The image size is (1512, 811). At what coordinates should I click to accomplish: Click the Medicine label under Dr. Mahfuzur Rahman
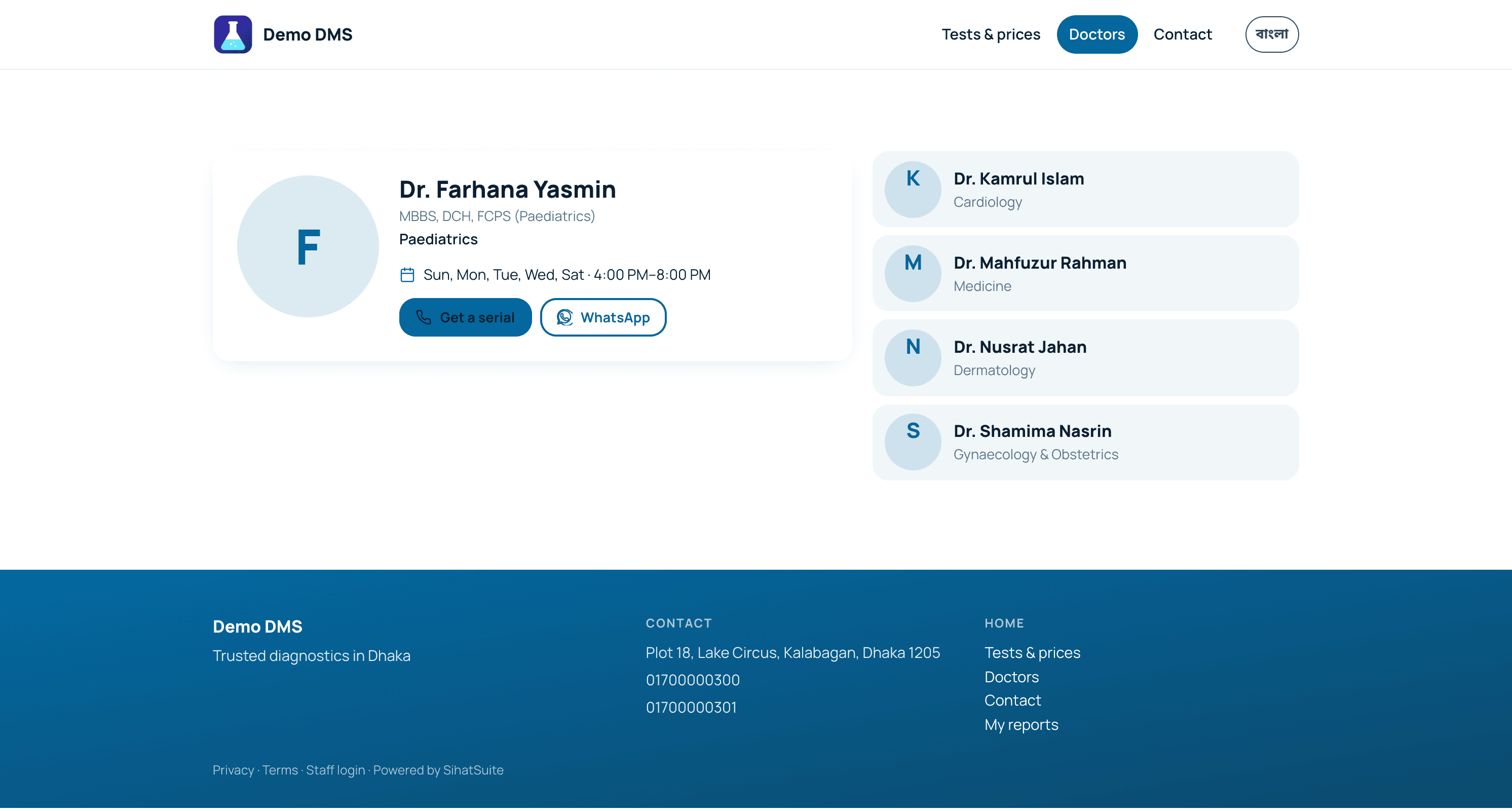click(x=982, y=286)
